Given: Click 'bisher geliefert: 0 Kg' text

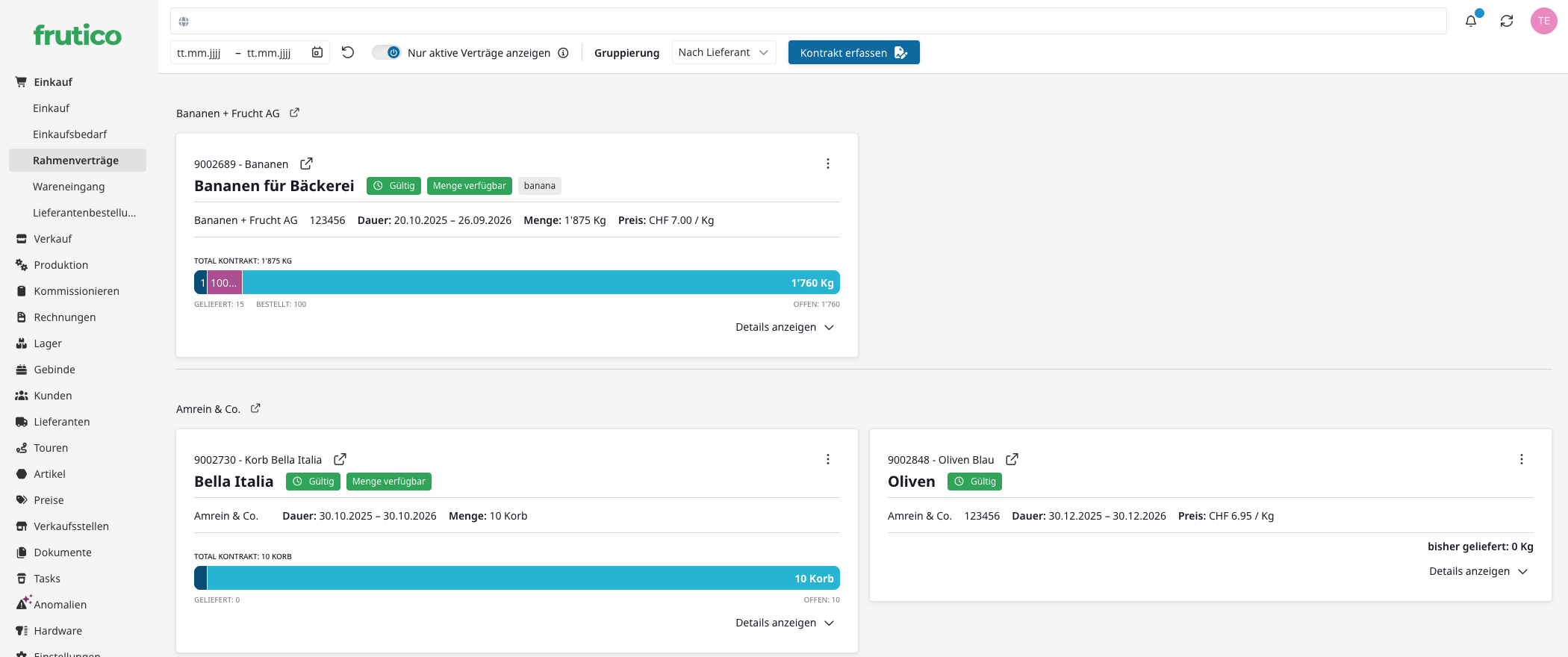Looking at the screenshot, I should click(1481, 547).
